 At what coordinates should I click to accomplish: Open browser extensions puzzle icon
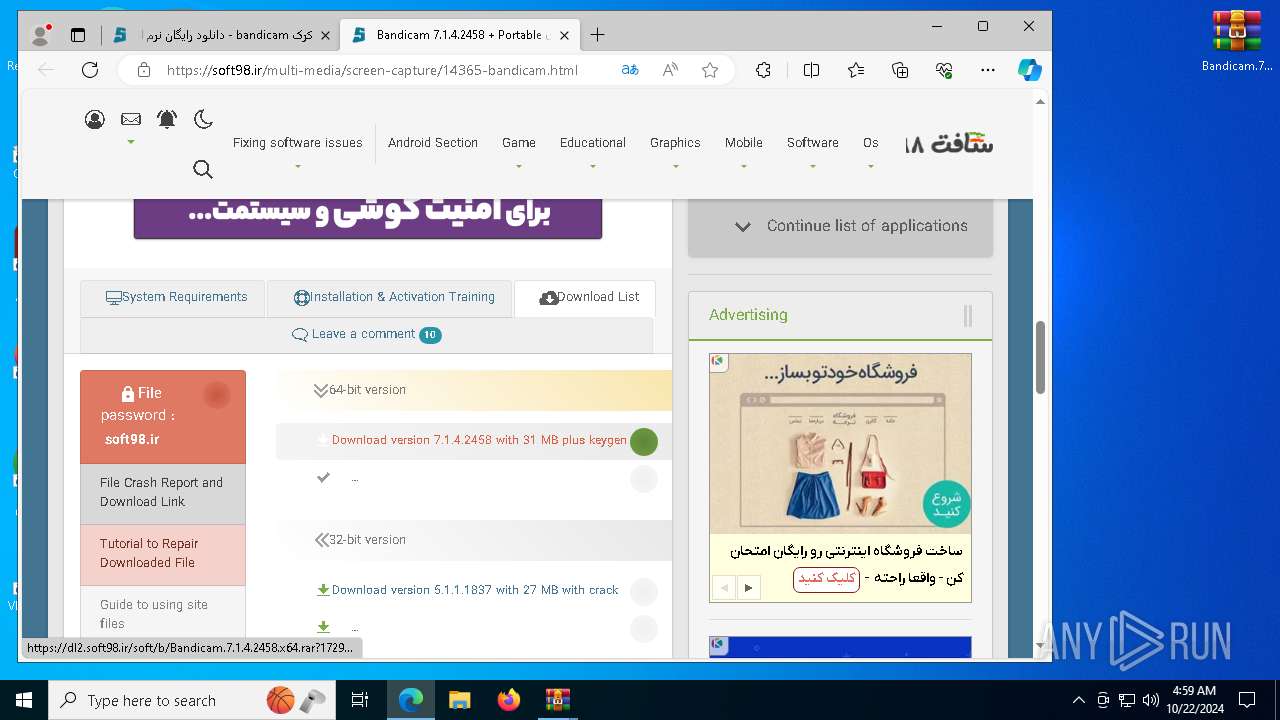[763, 70]
